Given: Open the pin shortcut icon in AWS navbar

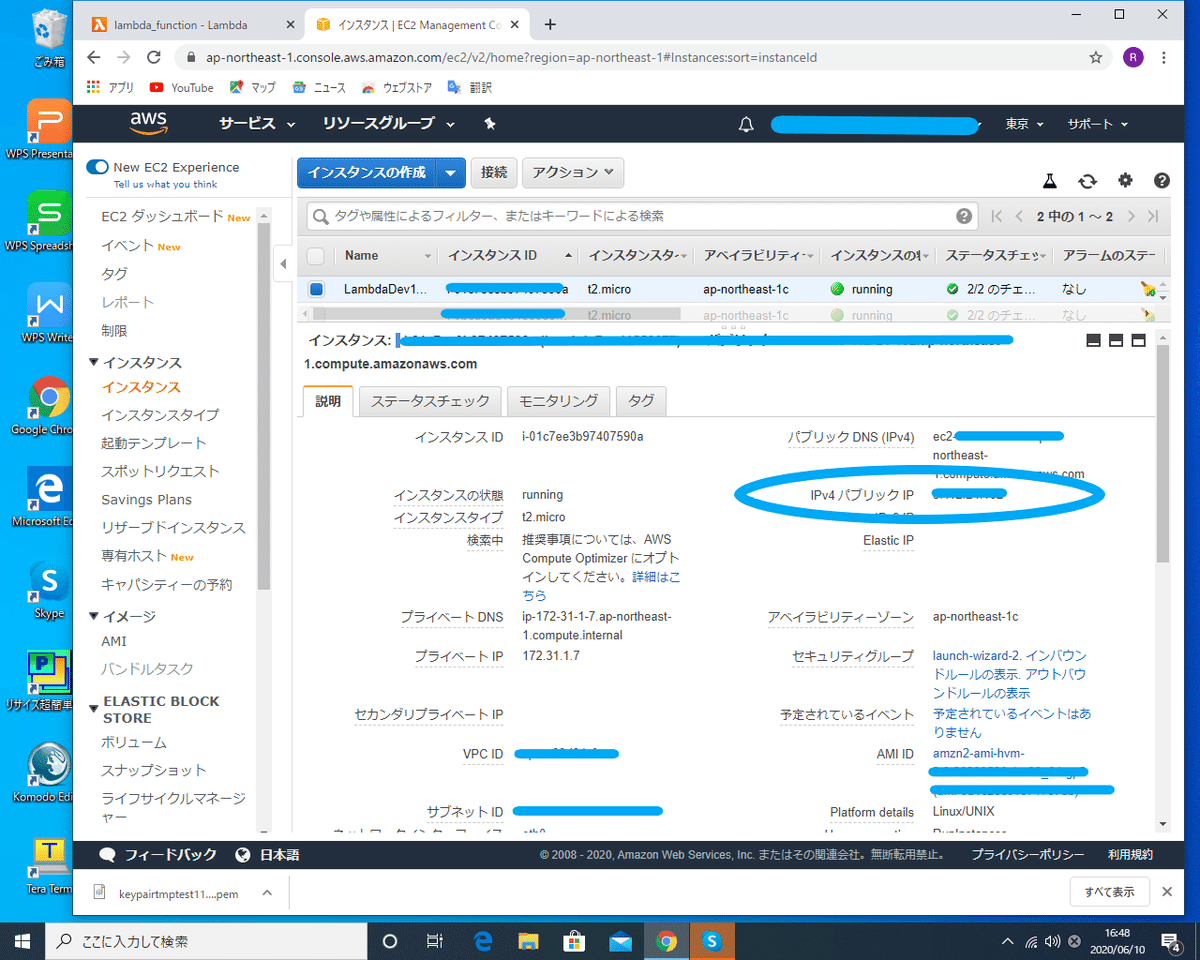Looking at the screenshot, I should point(489,124).
